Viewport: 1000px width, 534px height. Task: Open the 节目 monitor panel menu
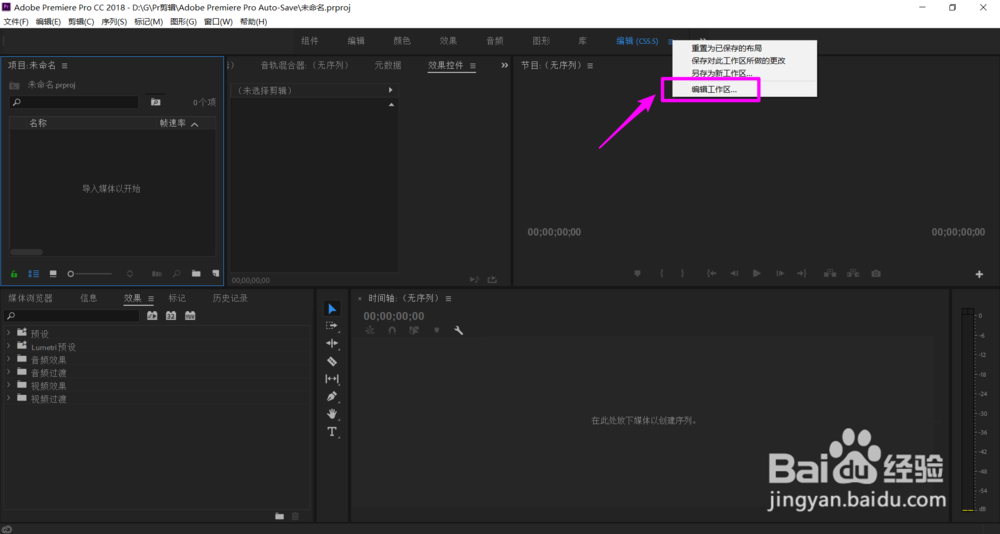point(590,65)
